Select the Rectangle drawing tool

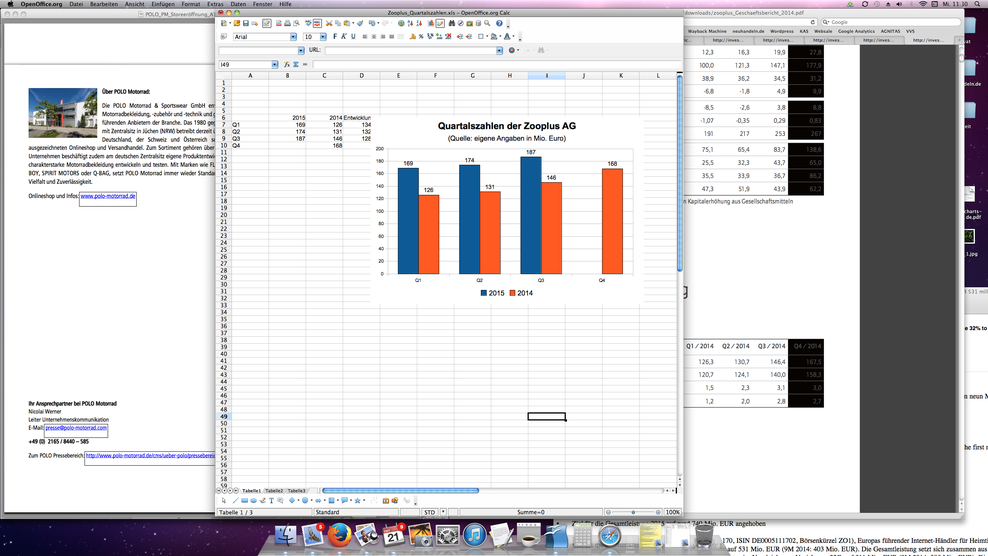pyautogui.click(x=244, y=501)
